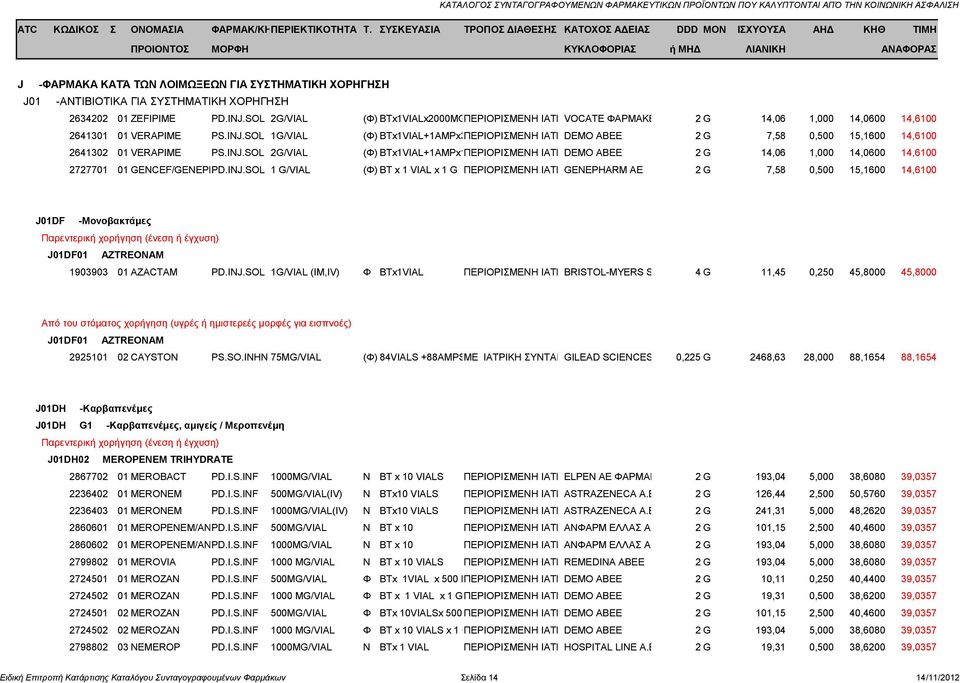The image size is (960, 683).
Task: Select the NEMEROP product name
Action: pyautogui.click(x=156, y=648)
